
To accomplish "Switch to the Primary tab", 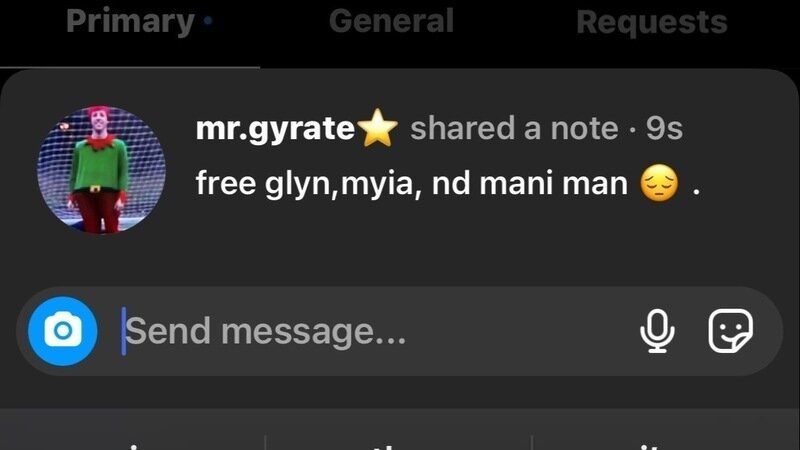I will tap(130, 21).
